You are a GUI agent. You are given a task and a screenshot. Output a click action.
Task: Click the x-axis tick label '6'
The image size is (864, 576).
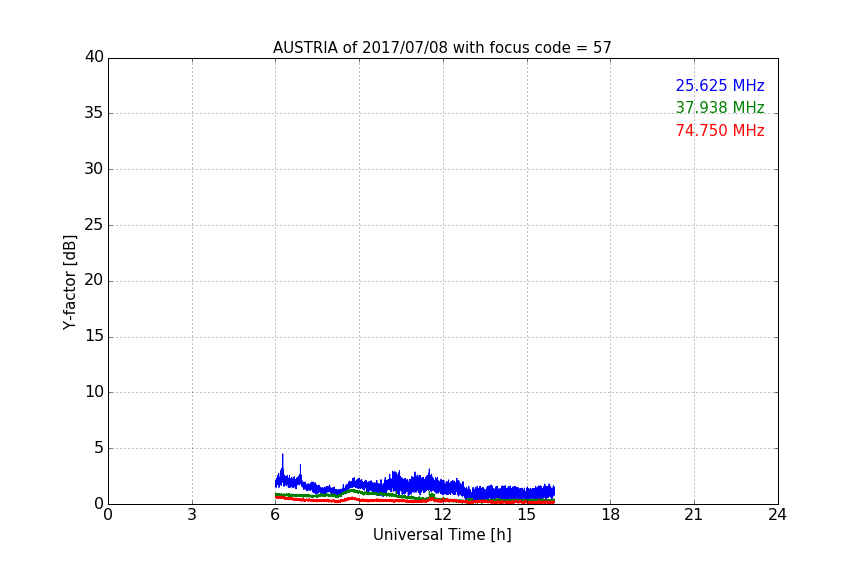tap(275, 515)
